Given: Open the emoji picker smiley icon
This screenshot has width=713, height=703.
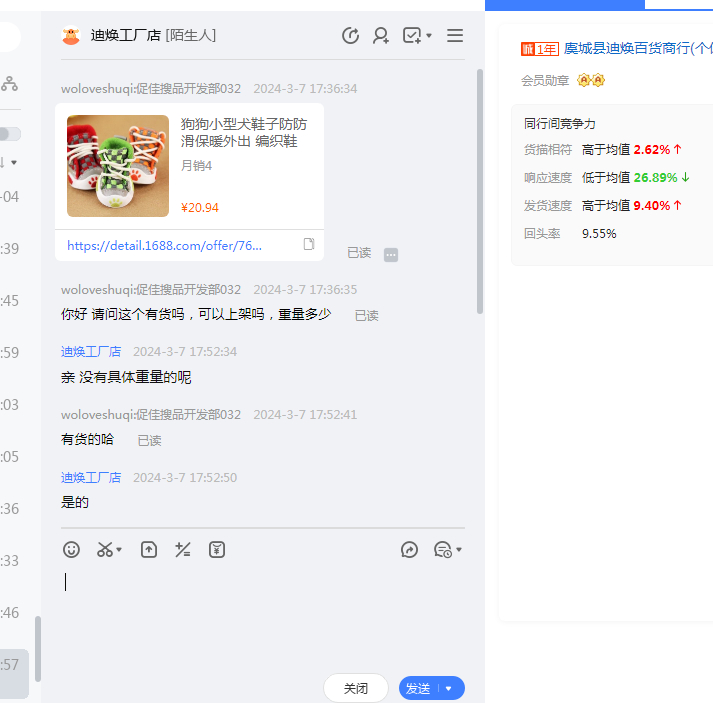Looking at the screenshot, I should [x=71, y=550].
